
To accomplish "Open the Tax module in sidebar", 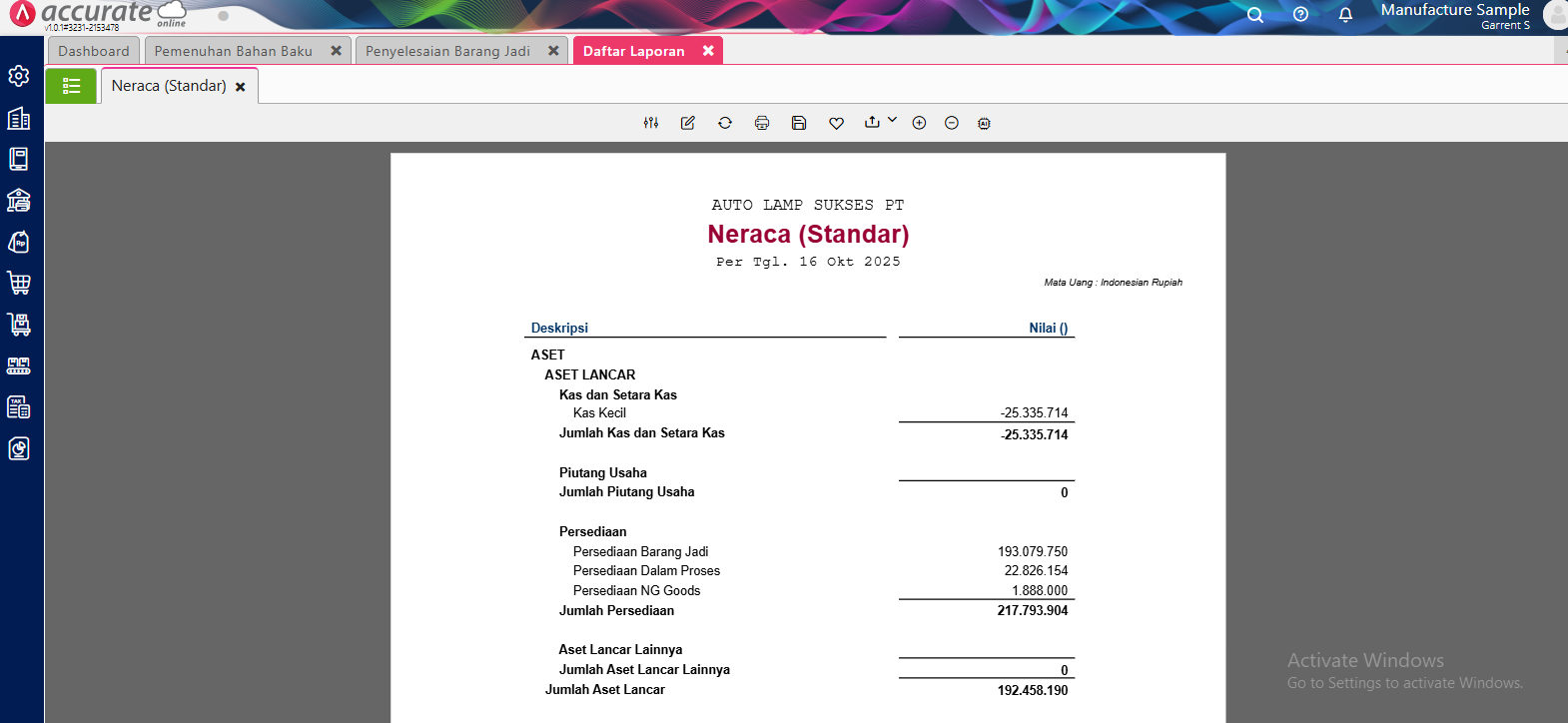I will (19, 406).
